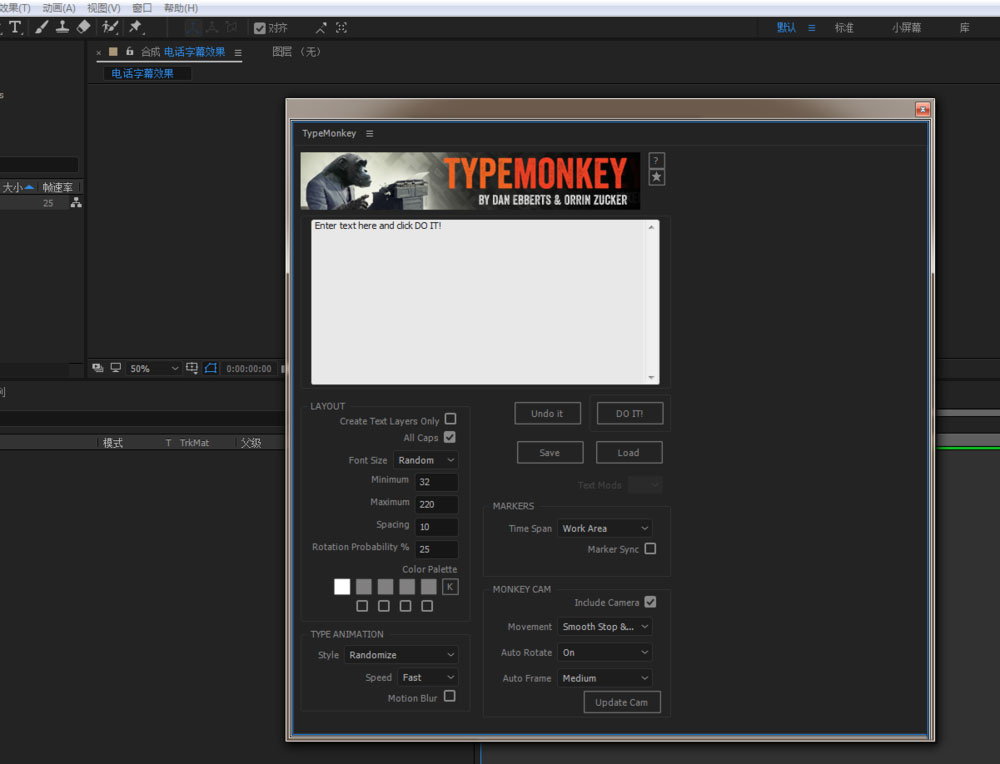Uncheck the All Caps checkbox
The image size is (1000, 764).
(450, 438)
